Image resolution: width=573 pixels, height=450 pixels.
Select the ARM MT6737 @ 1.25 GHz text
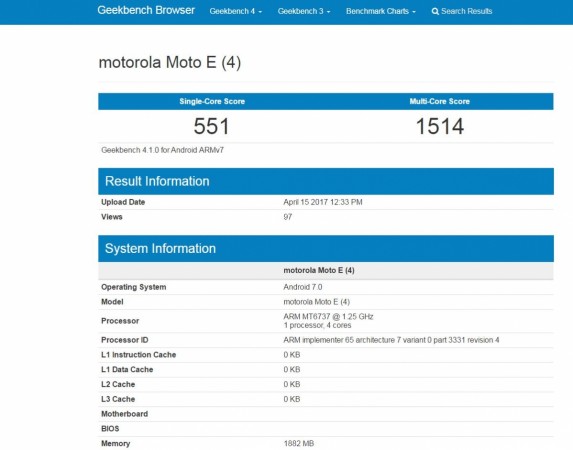[x=328, y=317]
